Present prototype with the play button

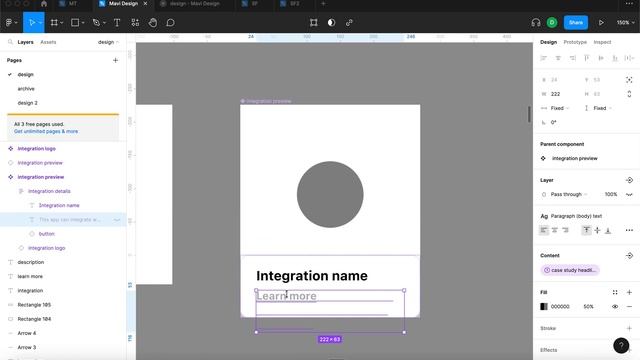tap(601, 23)
